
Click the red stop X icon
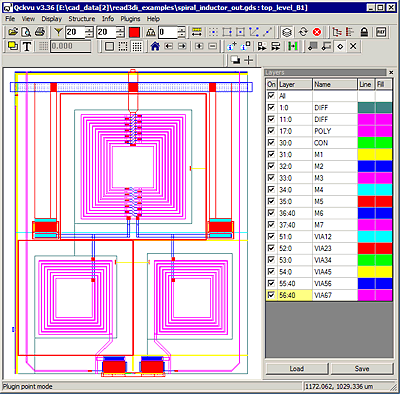pyautogui.click(x=317, y=32)
